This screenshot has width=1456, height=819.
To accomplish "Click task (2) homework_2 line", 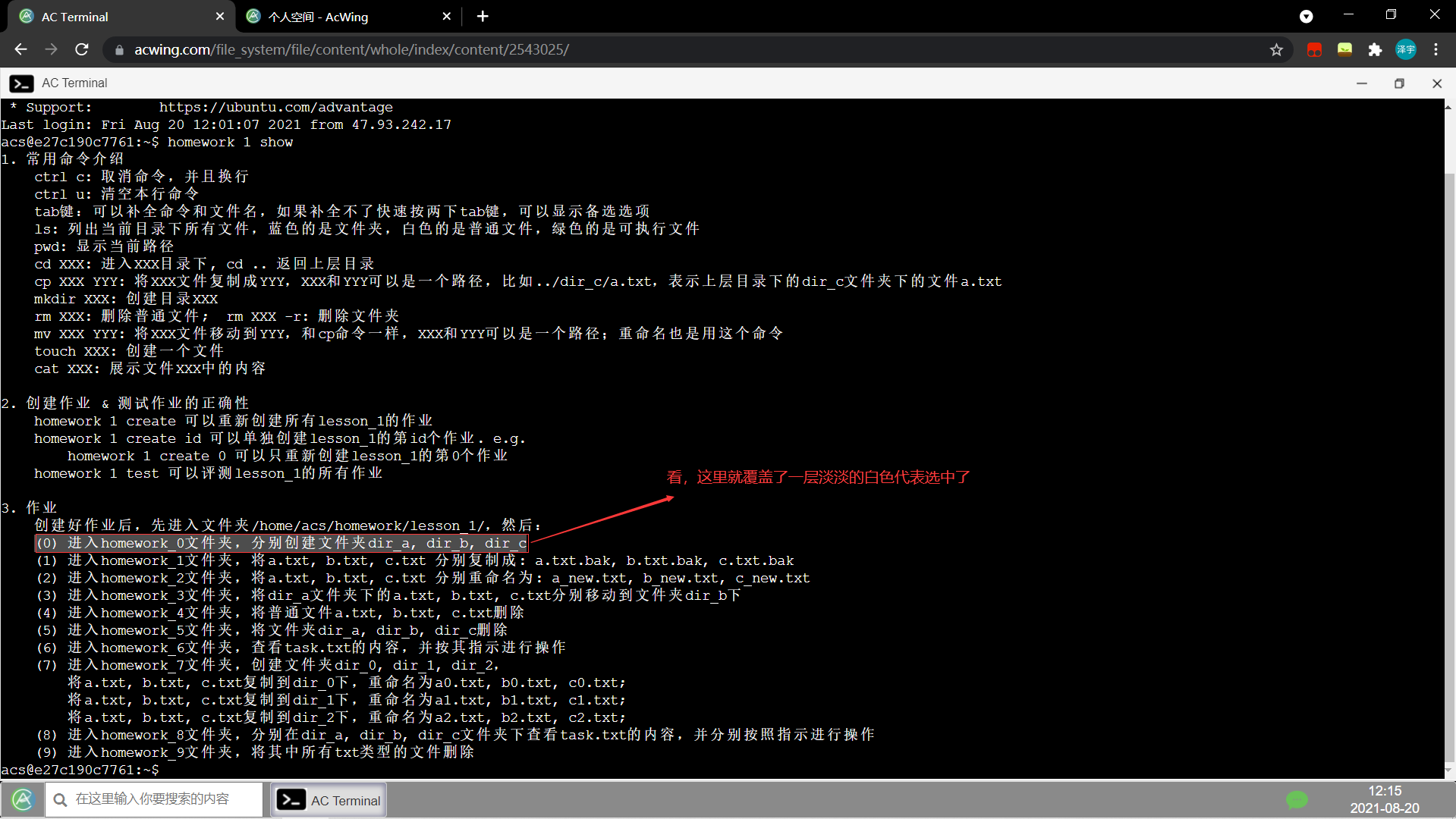I will (x=423, y=578).
